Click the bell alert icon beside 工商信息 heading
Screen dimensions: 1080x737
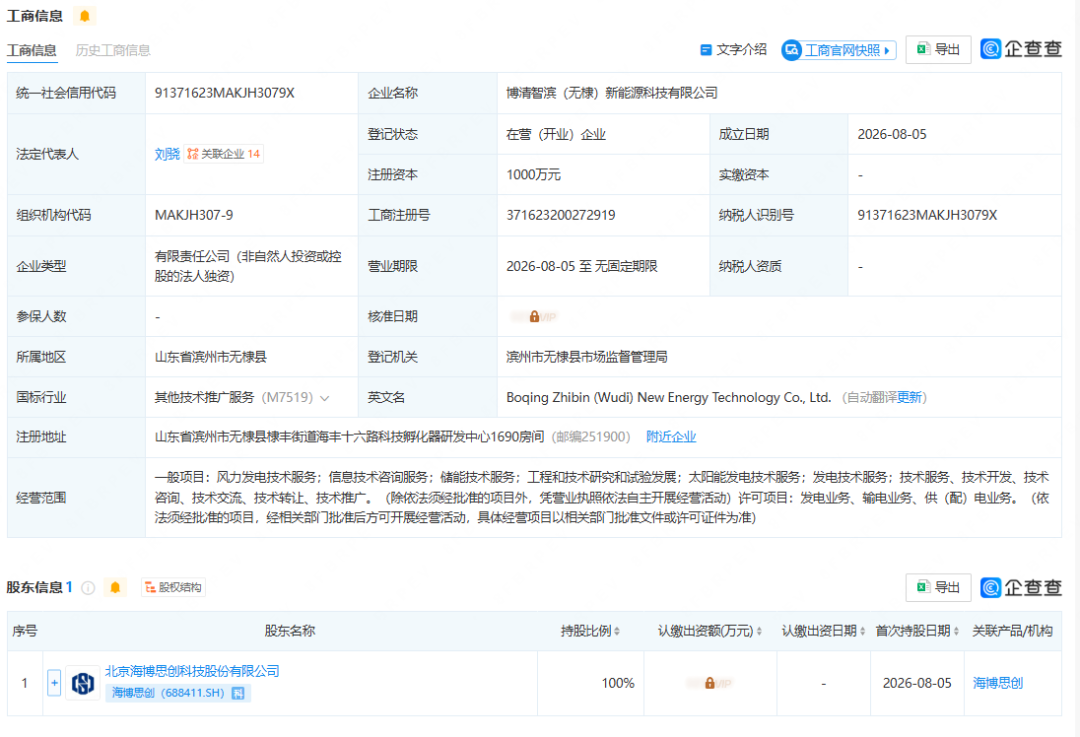tap(85, 16)
